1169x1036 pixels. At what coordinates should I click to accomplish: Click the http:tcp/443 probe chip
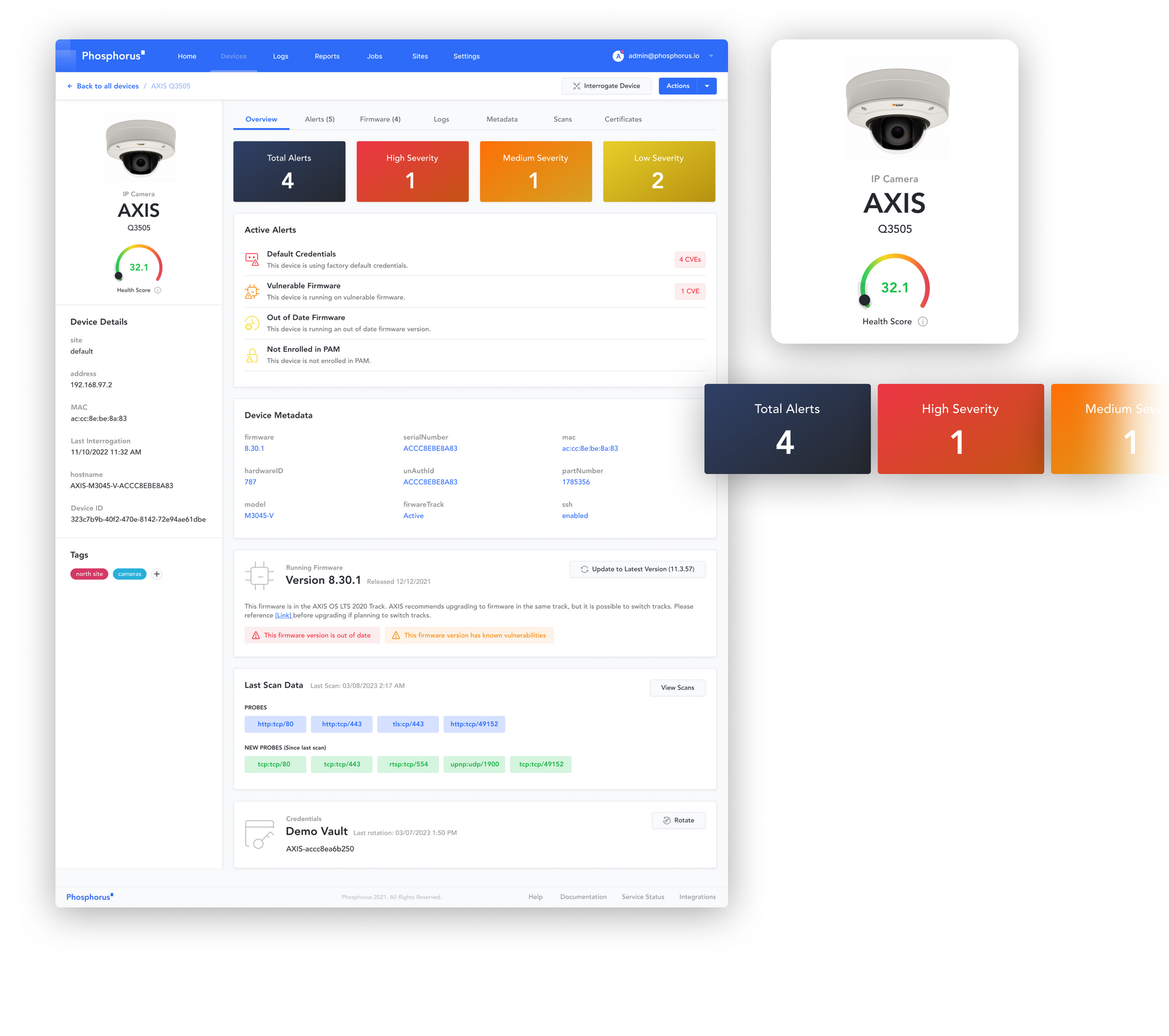341,724
